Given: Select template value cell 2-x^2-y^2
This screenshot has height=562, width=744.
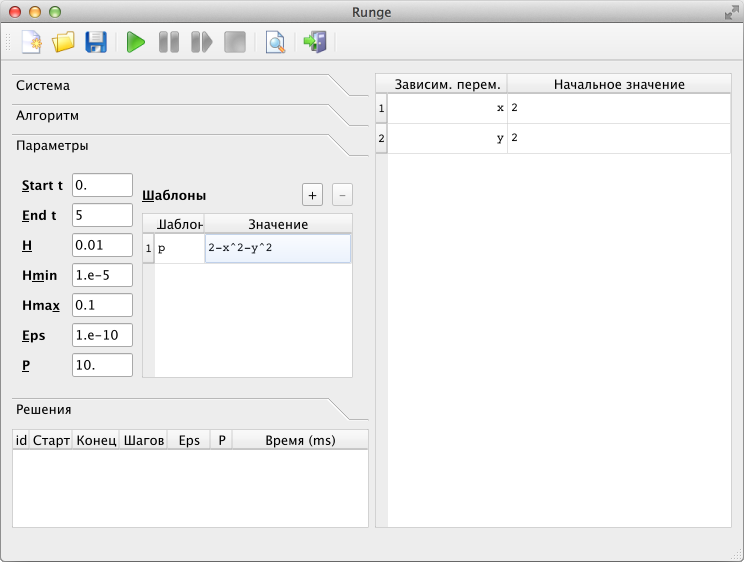Looking at the screenshot, I should 278,248.
